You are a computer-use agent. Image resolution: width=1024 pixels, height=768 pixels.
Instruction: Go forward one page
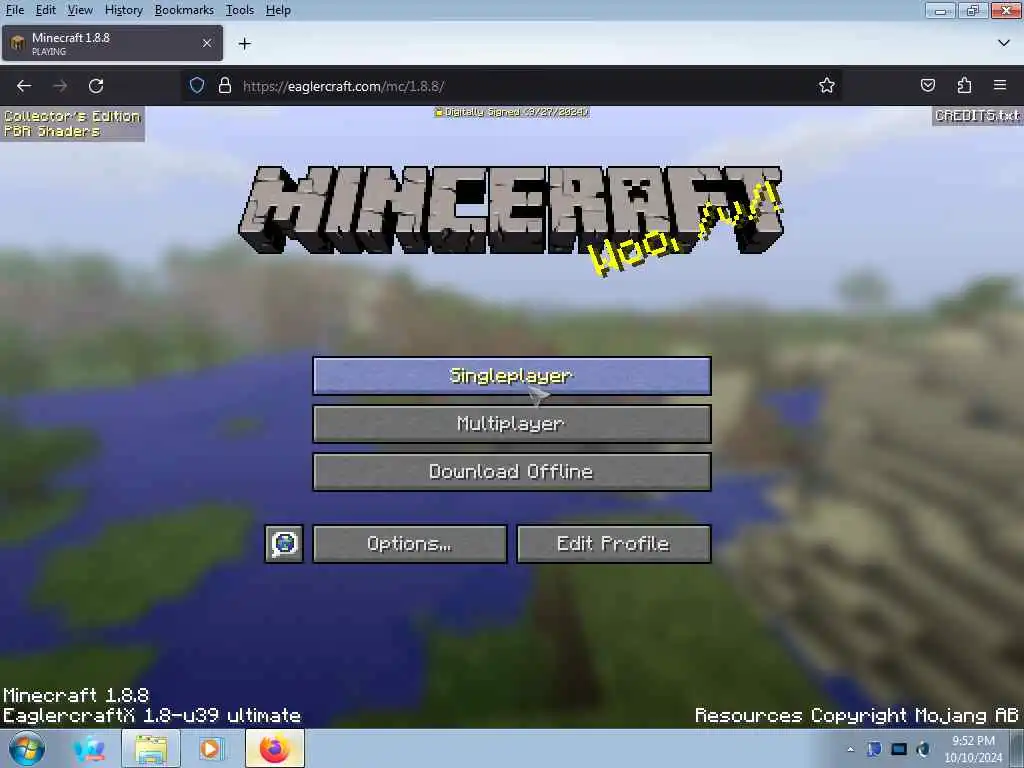pyautogui.click(x=60, y=86)
